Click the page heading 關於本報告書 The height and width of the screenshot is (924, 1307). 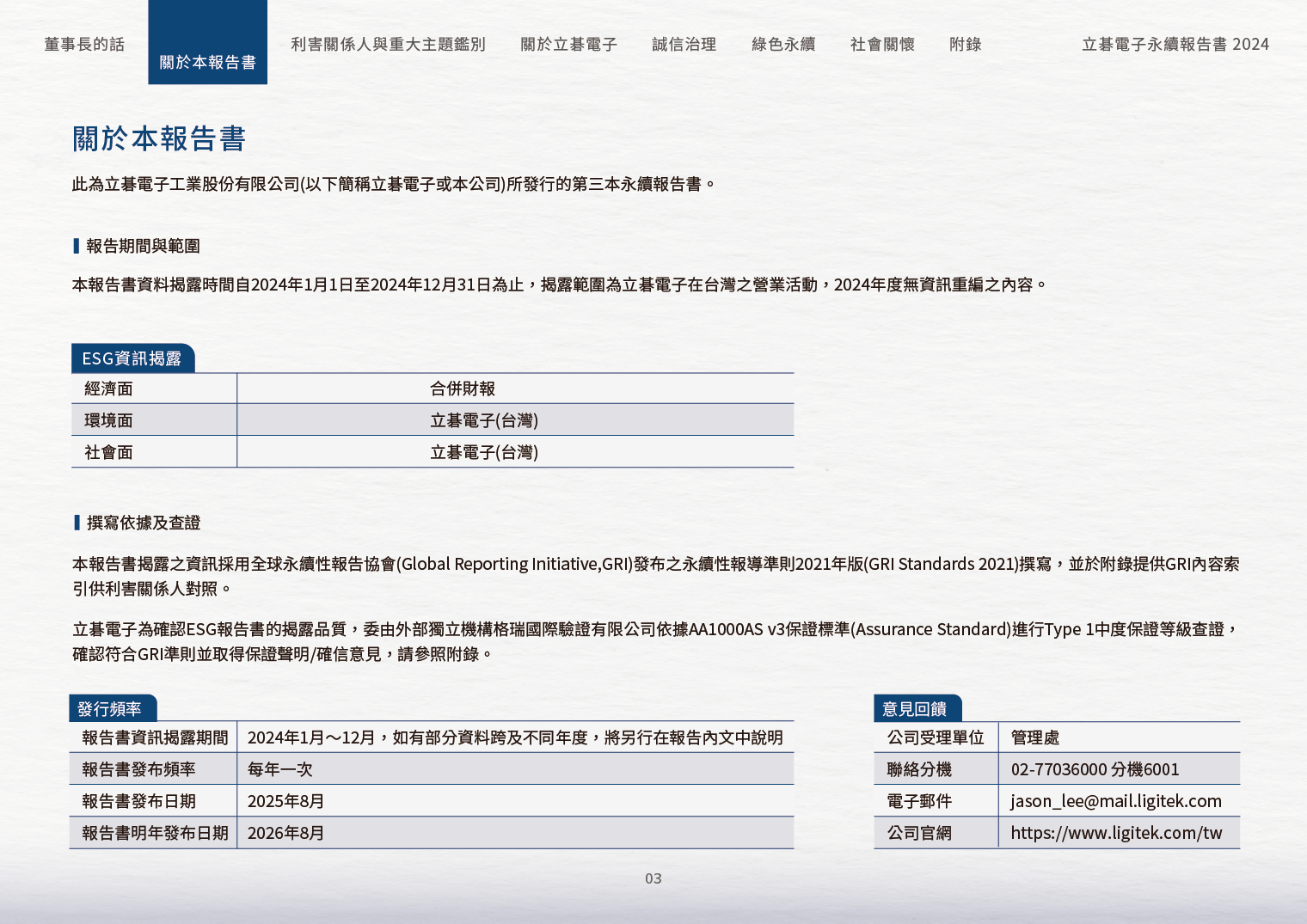pyautogui.click(x=159, y=138)
